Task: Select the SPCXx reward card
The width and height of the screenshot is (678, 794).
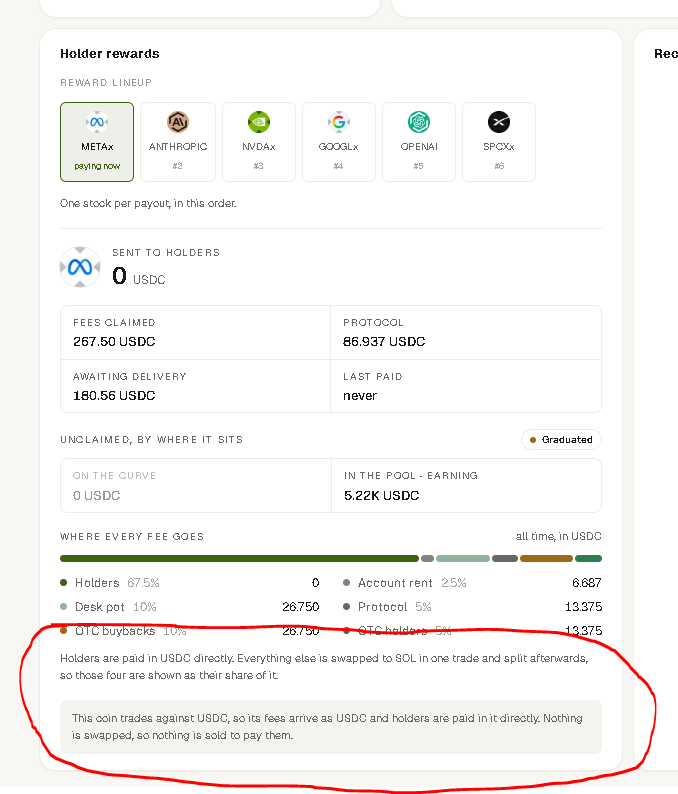Action: [499, 142]
